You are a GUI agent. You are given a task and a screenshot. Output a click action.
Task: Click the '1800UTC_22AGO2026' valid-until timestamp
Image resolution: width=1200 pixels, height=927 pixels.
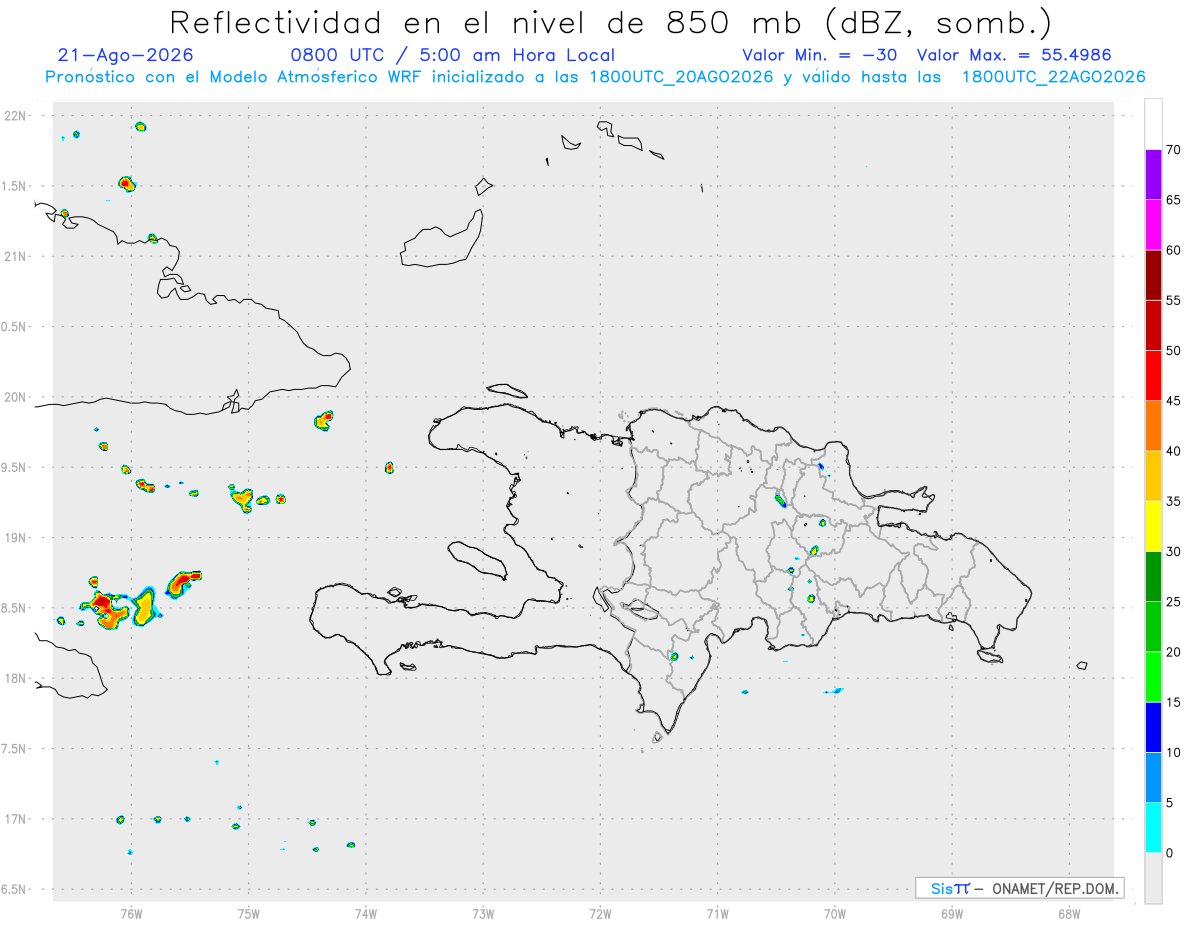(1054, 77)
